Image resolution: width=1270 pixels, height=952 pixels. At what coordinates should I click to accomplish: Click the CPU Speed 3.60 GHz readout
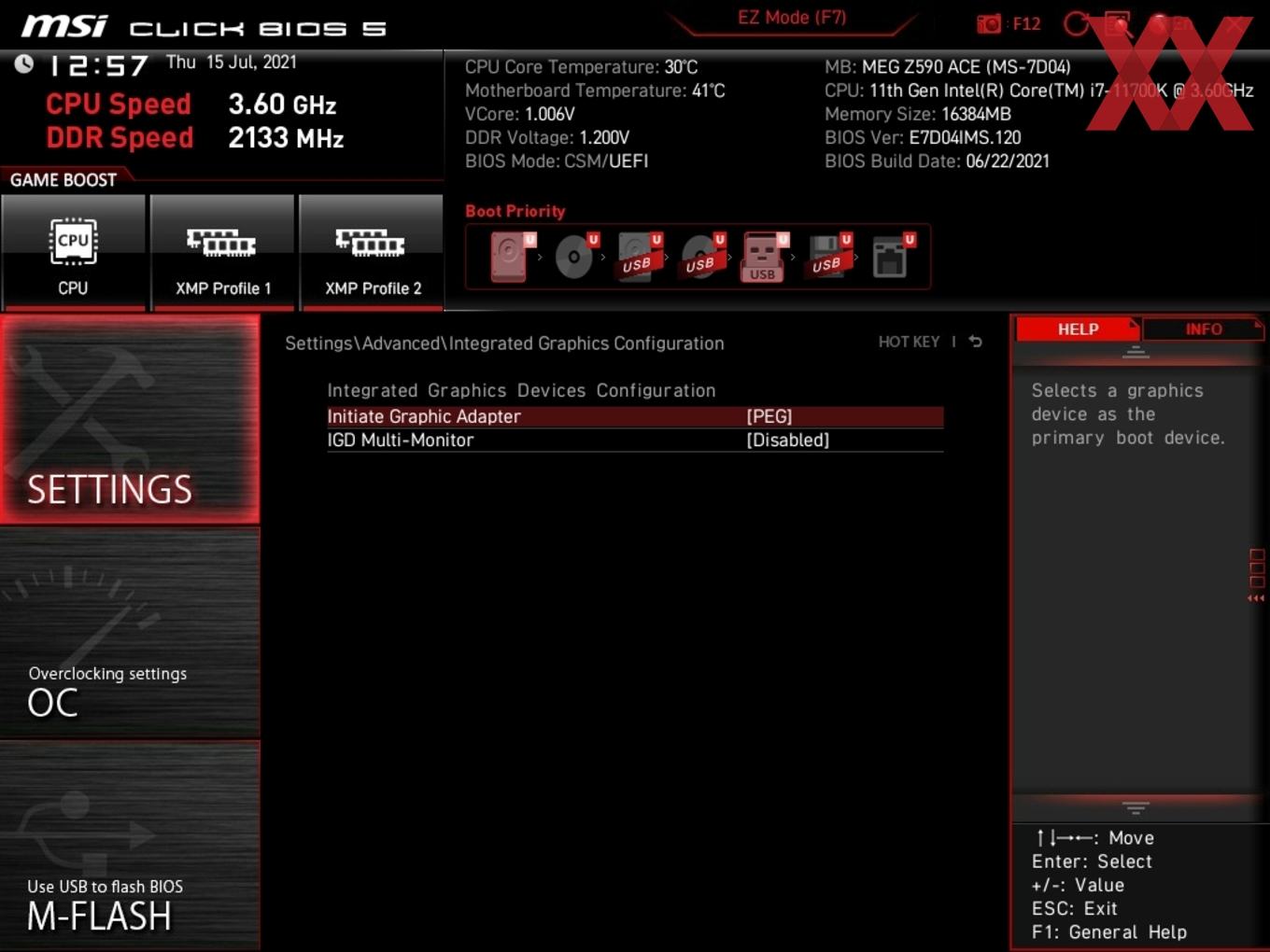click(191, 104)
